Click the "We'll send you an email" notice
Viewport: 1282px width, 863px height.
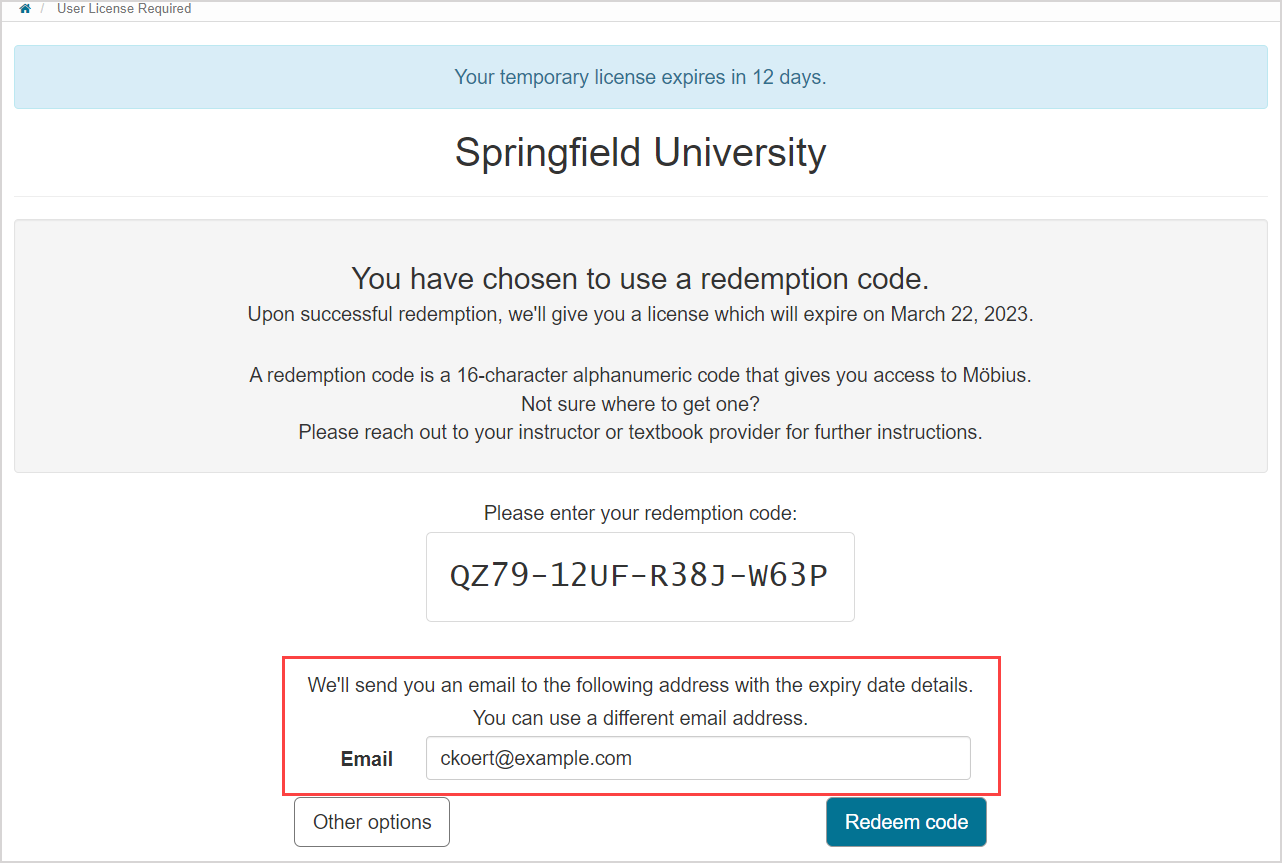[640, 686]
